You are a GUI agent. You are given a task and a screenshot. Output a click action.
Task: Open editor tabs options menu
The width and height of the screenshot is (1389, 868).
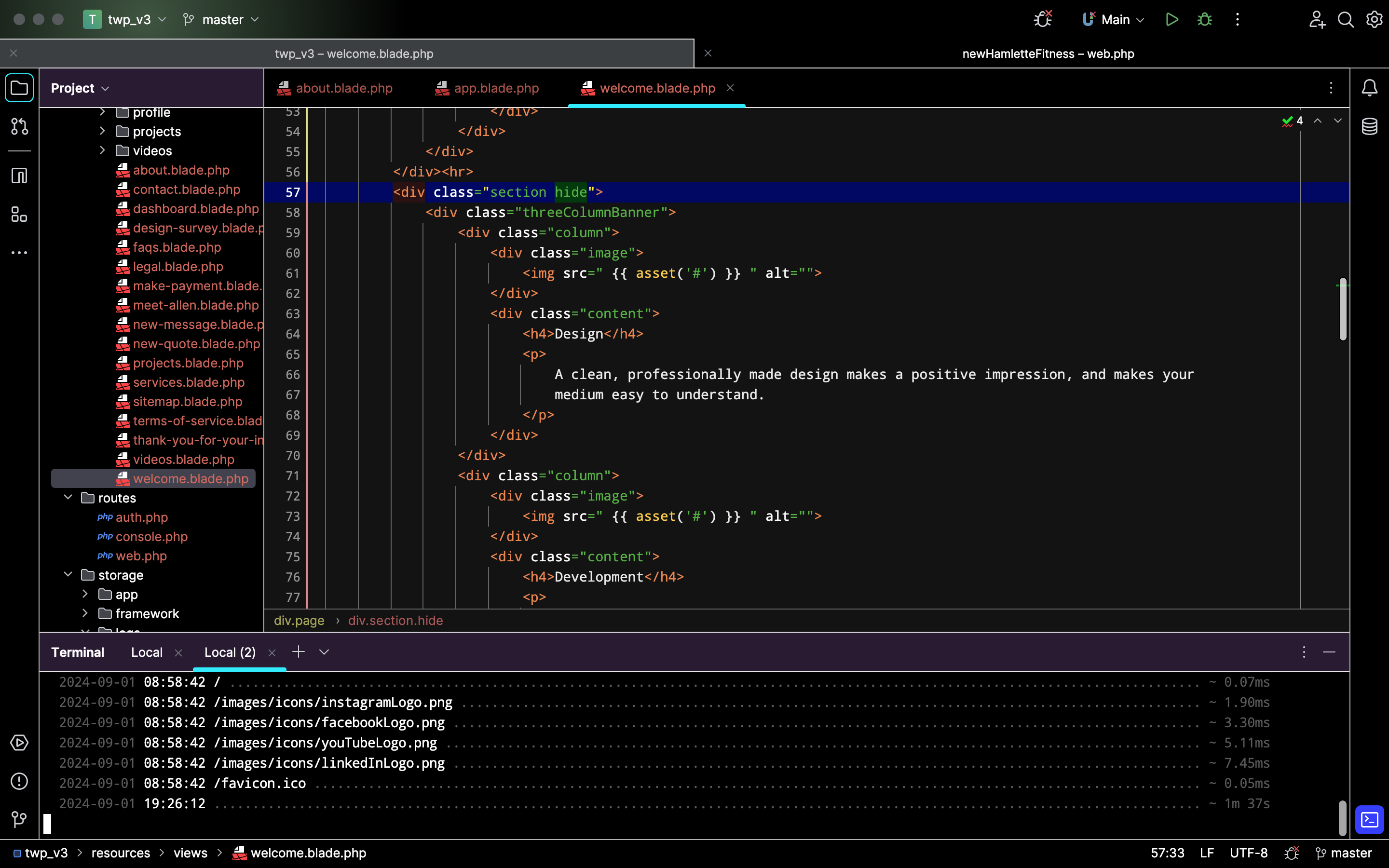pyautogui.click(x=1331, y=88)
